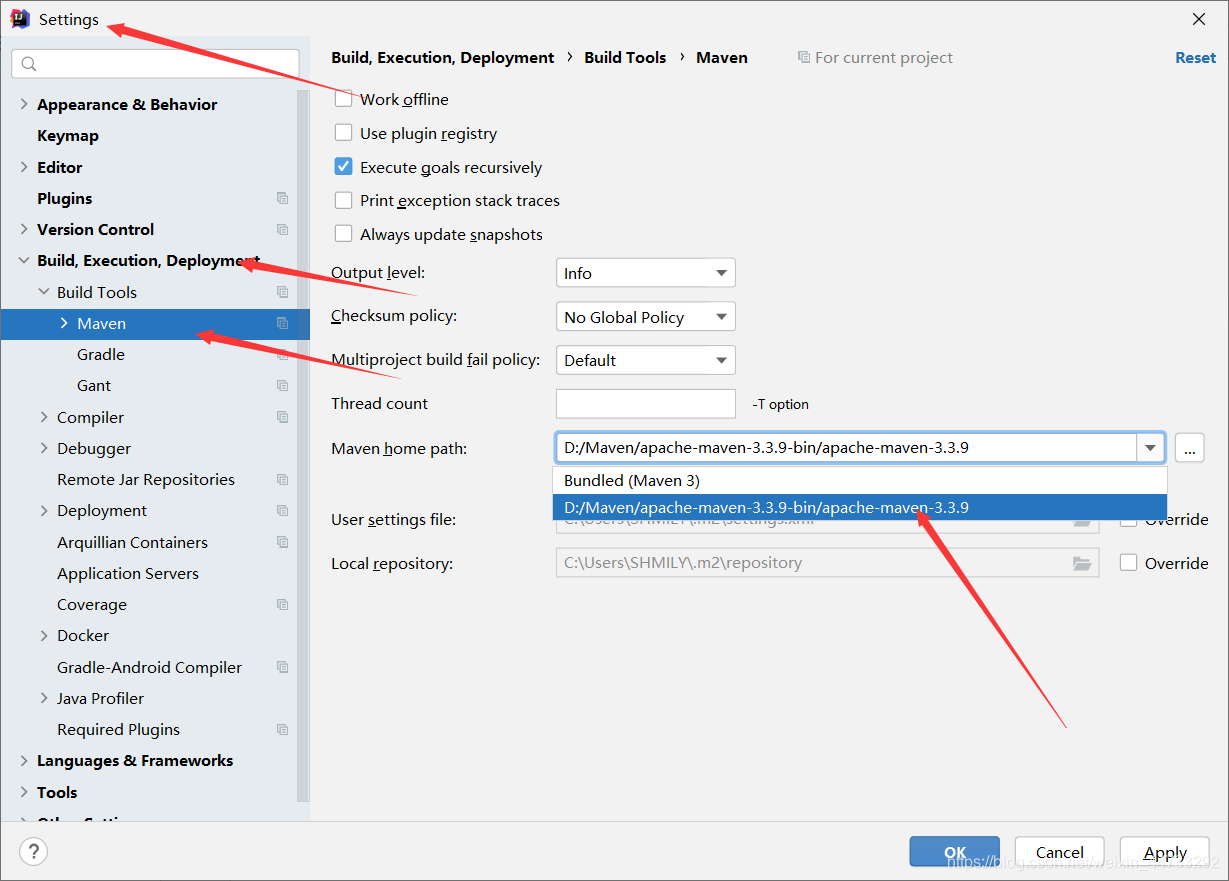1229x881 pixels.
Task: Click the project-level icon beside Required Plugins
Action: [x=283, y=729]
